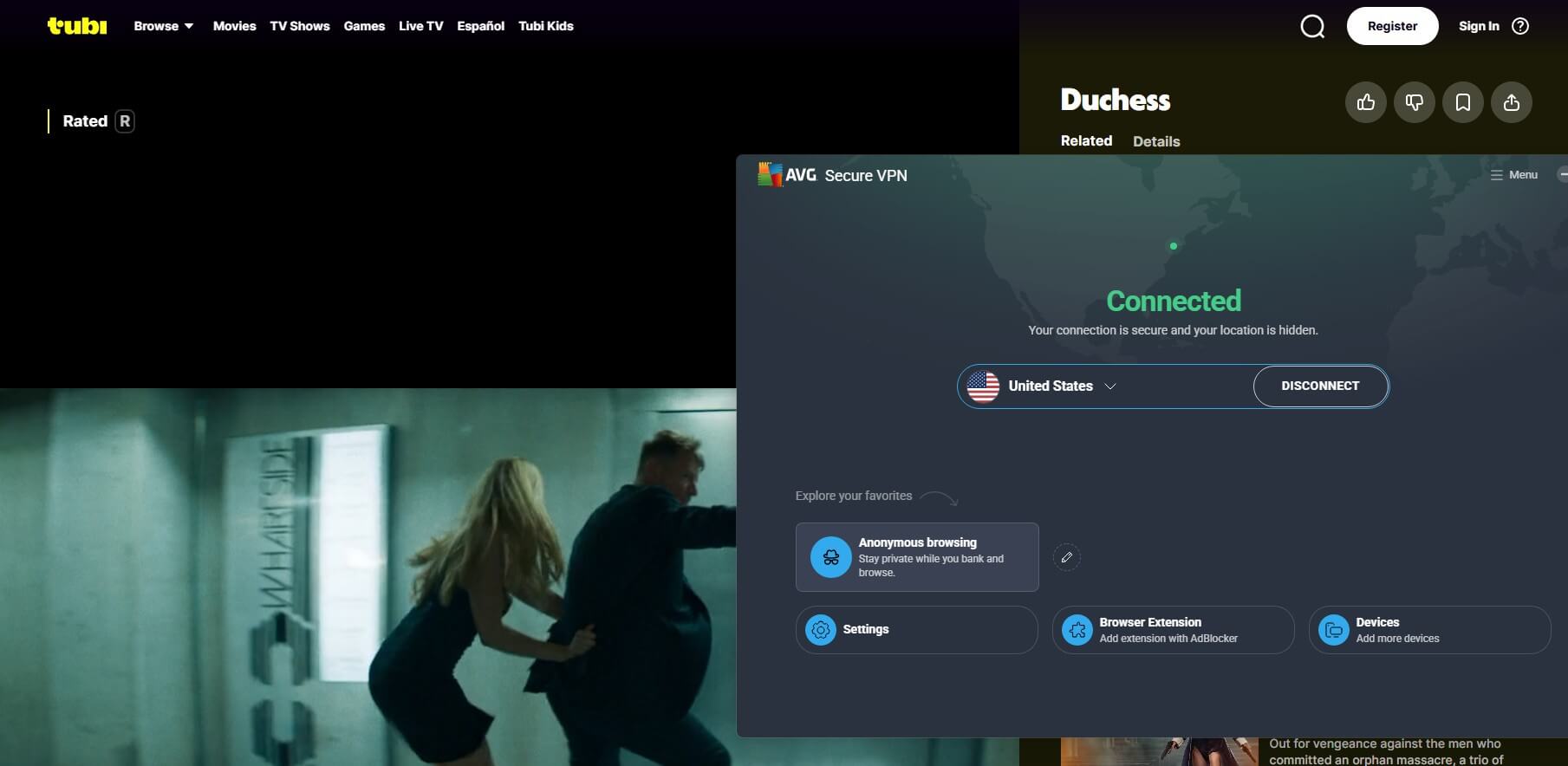Switch to Español content

click(480, 26)
